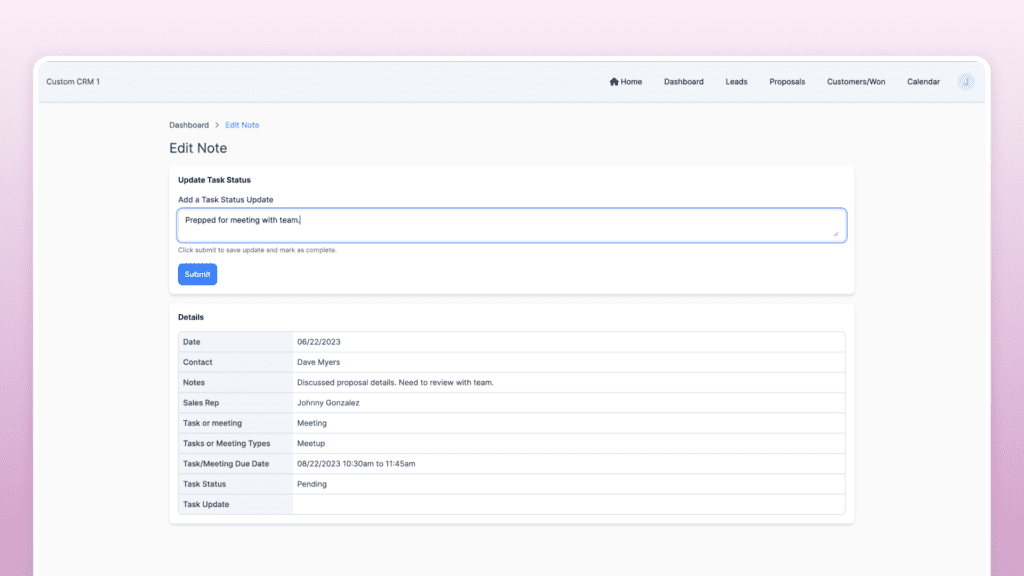Select the Pending value under Task Status
The image size is (1024, 576).
(x=314, y=483)
